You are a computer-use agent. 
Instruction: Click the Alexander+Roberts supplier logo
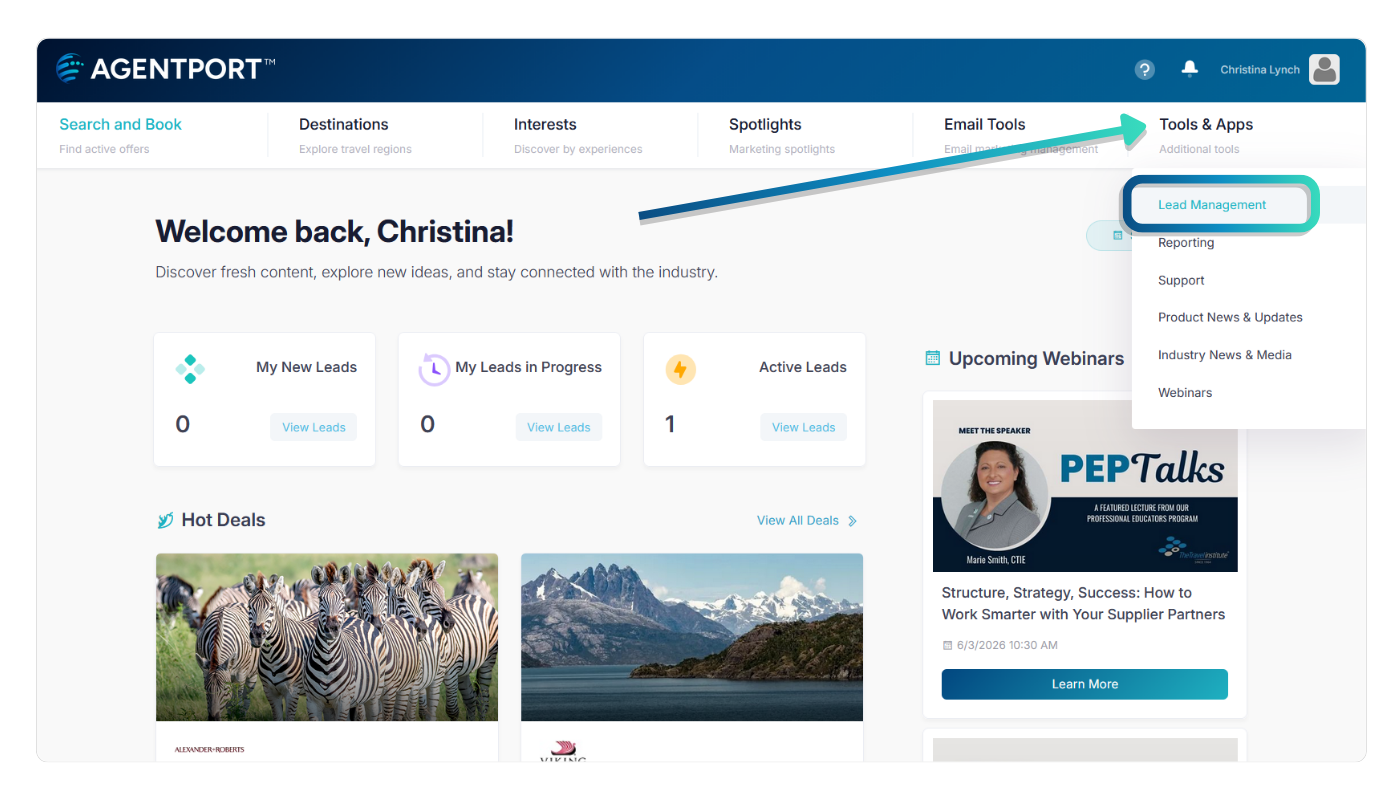(209, 749)
